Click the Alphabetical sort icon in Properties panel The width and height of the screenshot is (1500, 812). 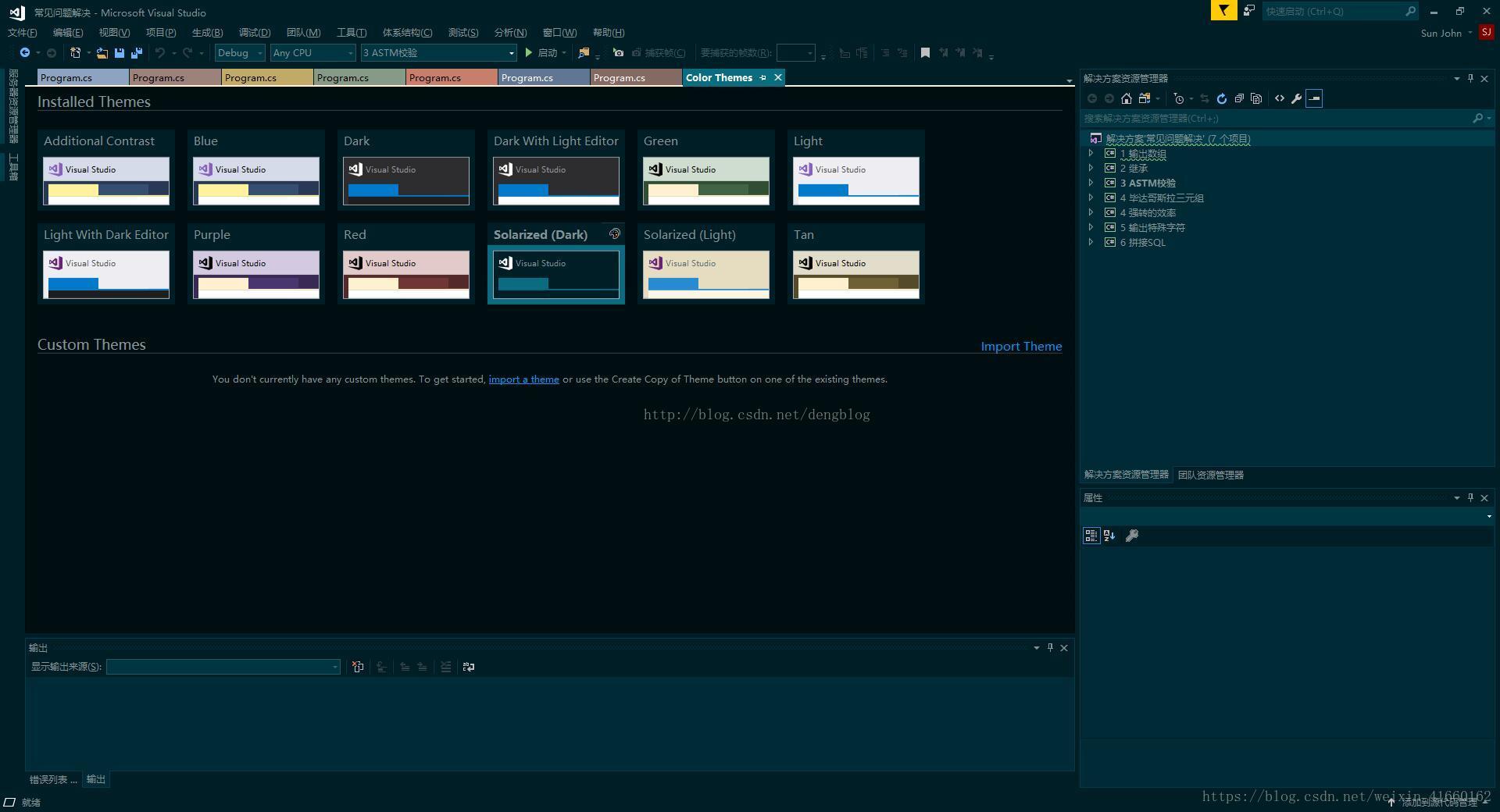pyautogui.click(x=1109, y=536)
